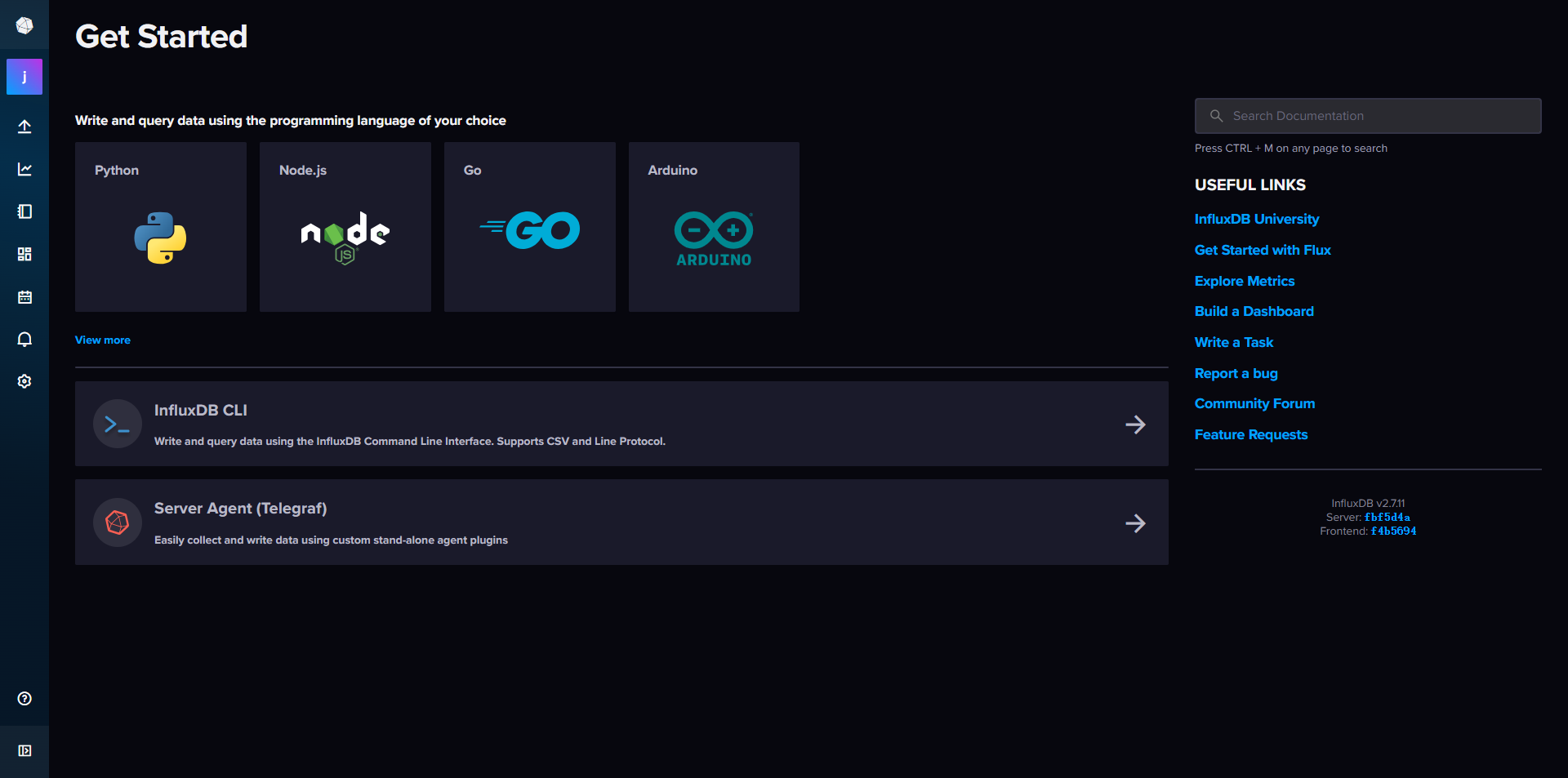Click View more languages link

pos(103,340)
